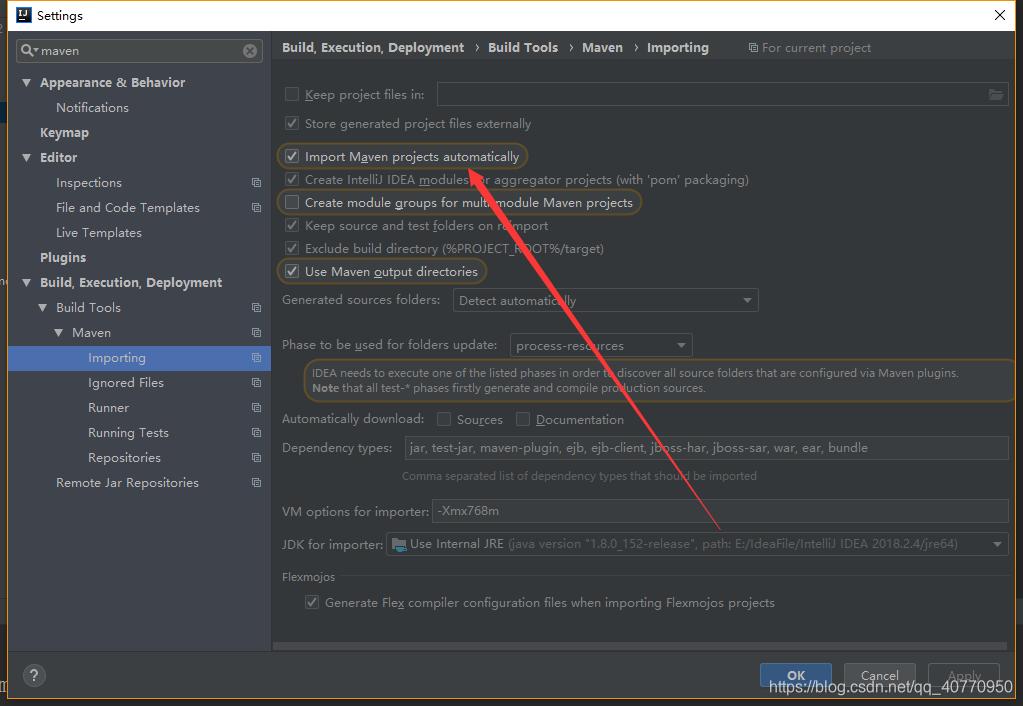Click Maven in breadcrumb path
Screen dimensions: 1023x706
602,48
